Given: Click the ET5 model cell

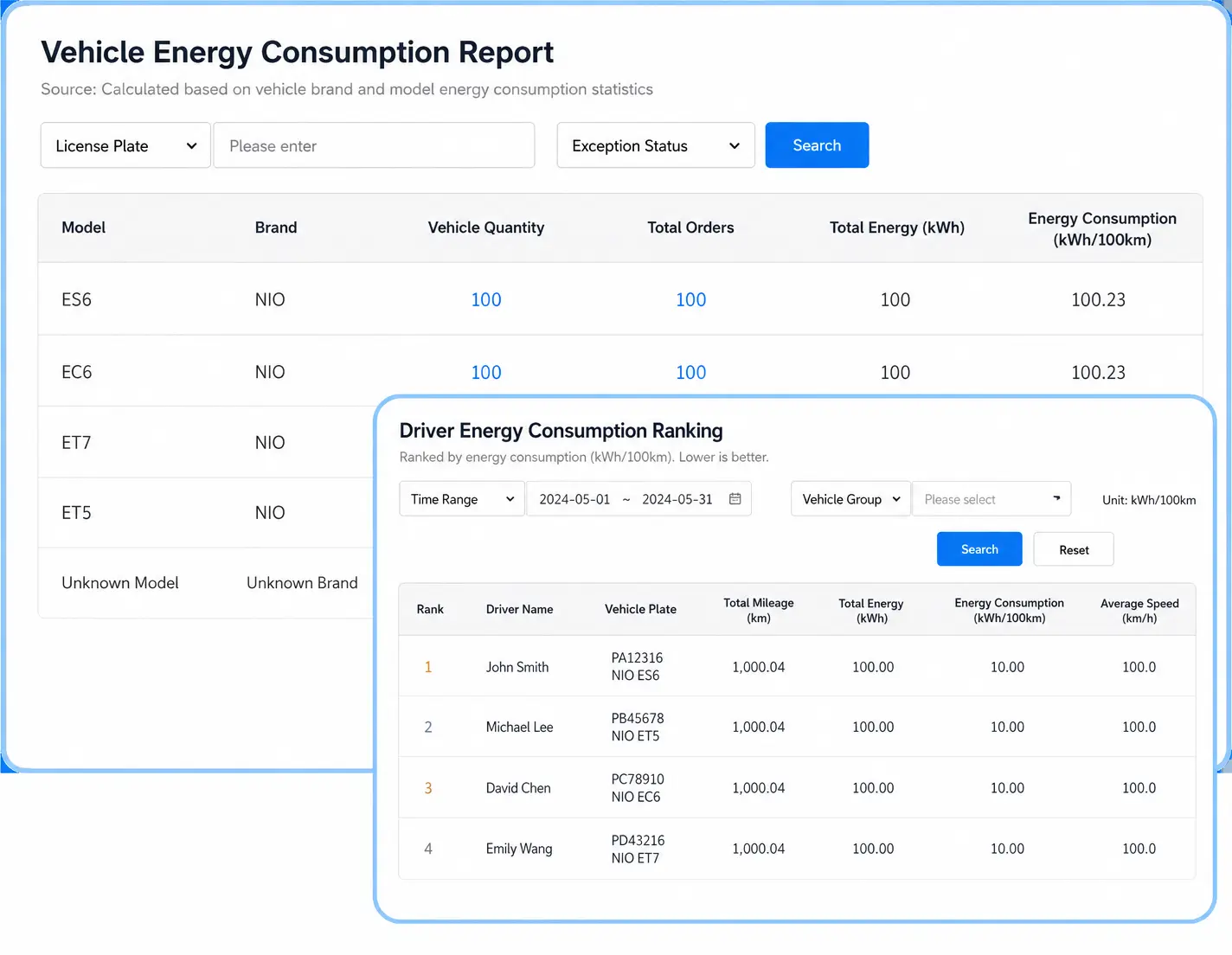Looking at the screenshot, I should pos(76,512).
